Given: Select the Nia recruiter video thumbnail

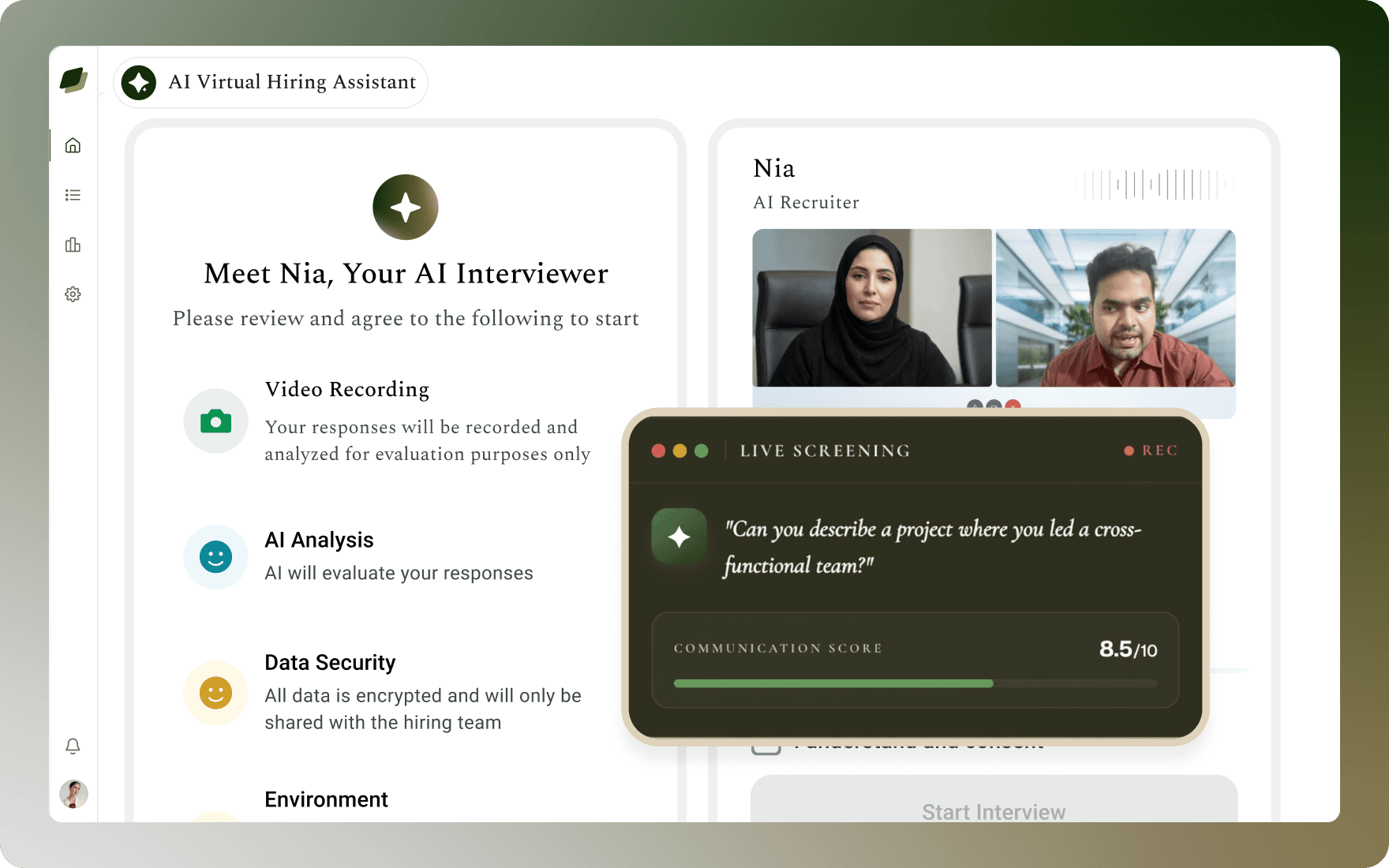Looking at the screenshot, I should (x=872, y=308).
